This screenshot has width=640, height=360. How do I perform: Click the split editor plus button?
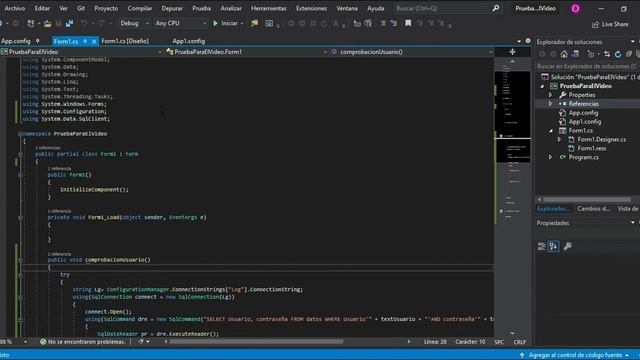pyautogui.click(x=512, y=52)
